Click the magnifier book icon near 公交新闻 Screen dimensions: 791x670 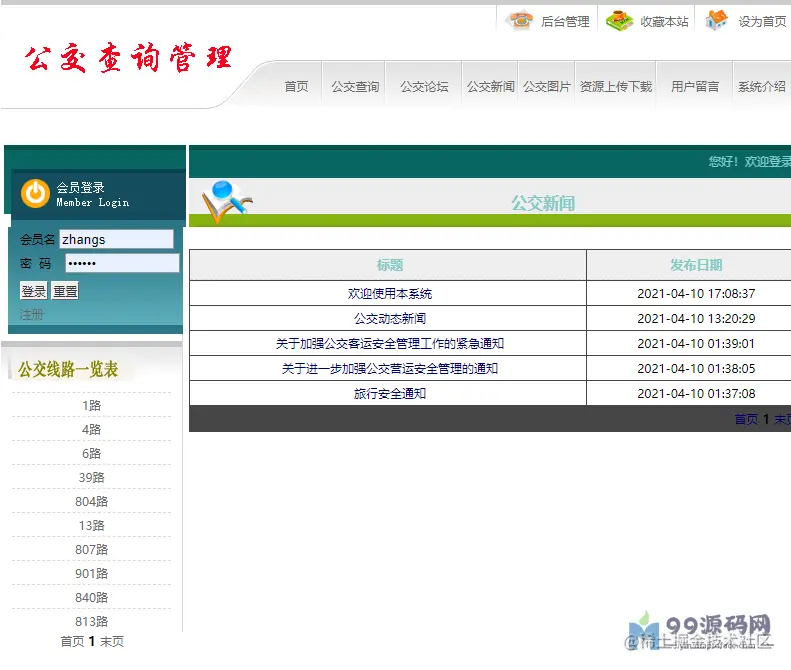tap(227, 201)
